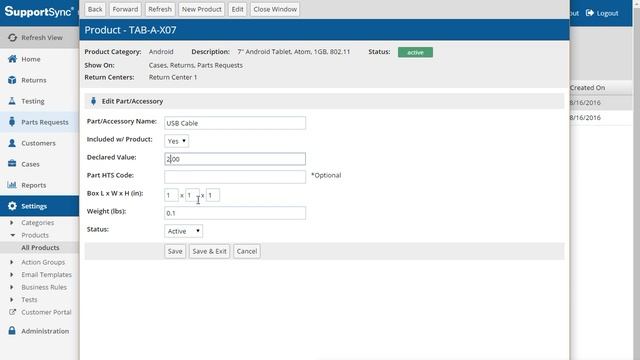Expand the Email Templates section
This screenshot has height=360, width=640.
[11, 275]
